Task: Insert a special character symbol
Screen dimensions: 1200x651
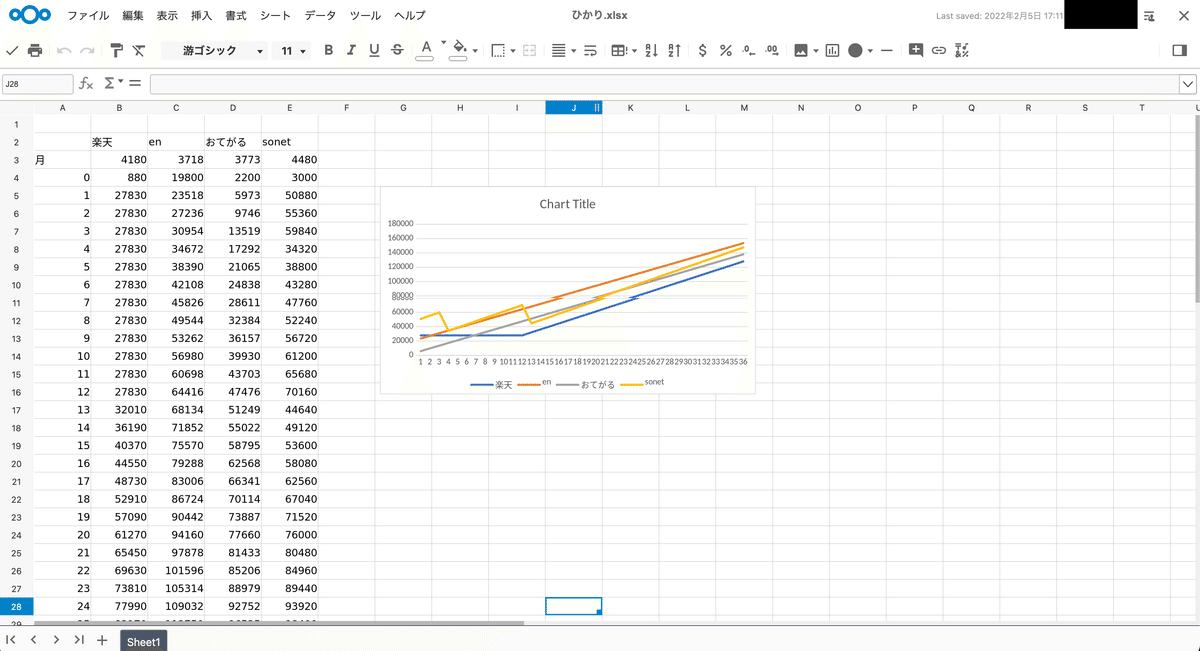Action: 962,50
